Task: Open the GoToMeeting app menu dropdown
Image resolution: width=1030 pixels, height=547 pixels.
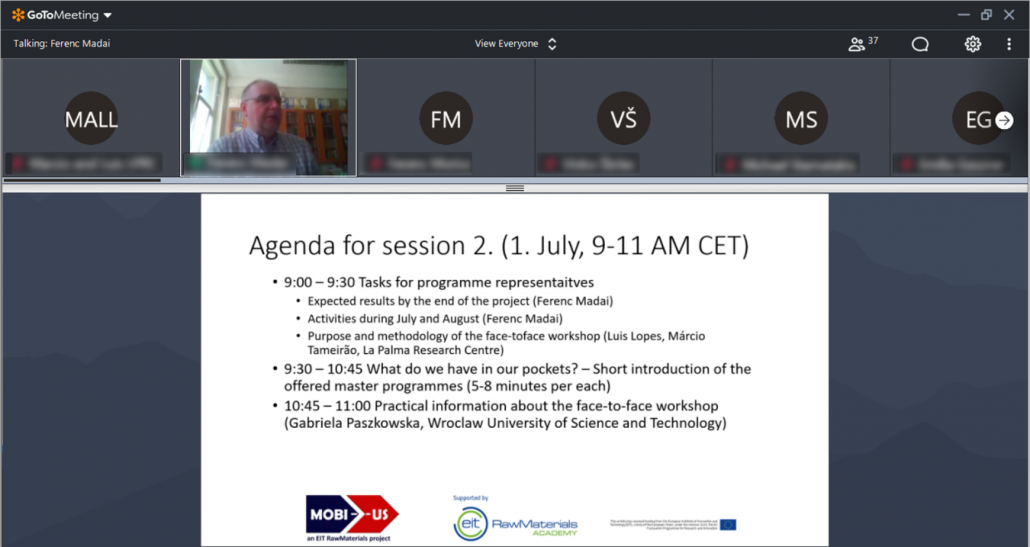Action: pos(107,15)
